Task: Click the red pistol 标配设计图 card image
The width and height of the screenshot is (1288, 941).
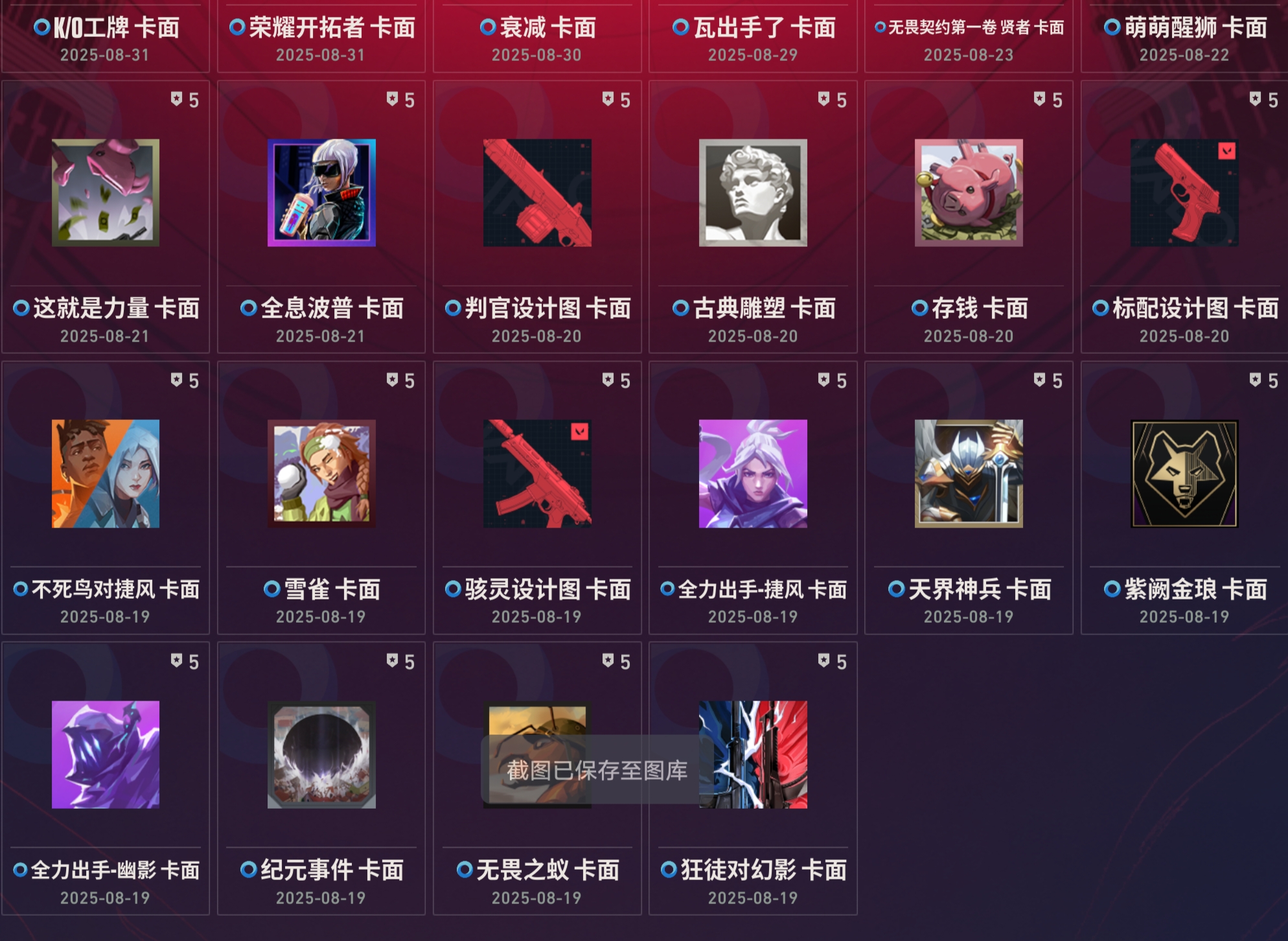Action: click(1184, 192)
